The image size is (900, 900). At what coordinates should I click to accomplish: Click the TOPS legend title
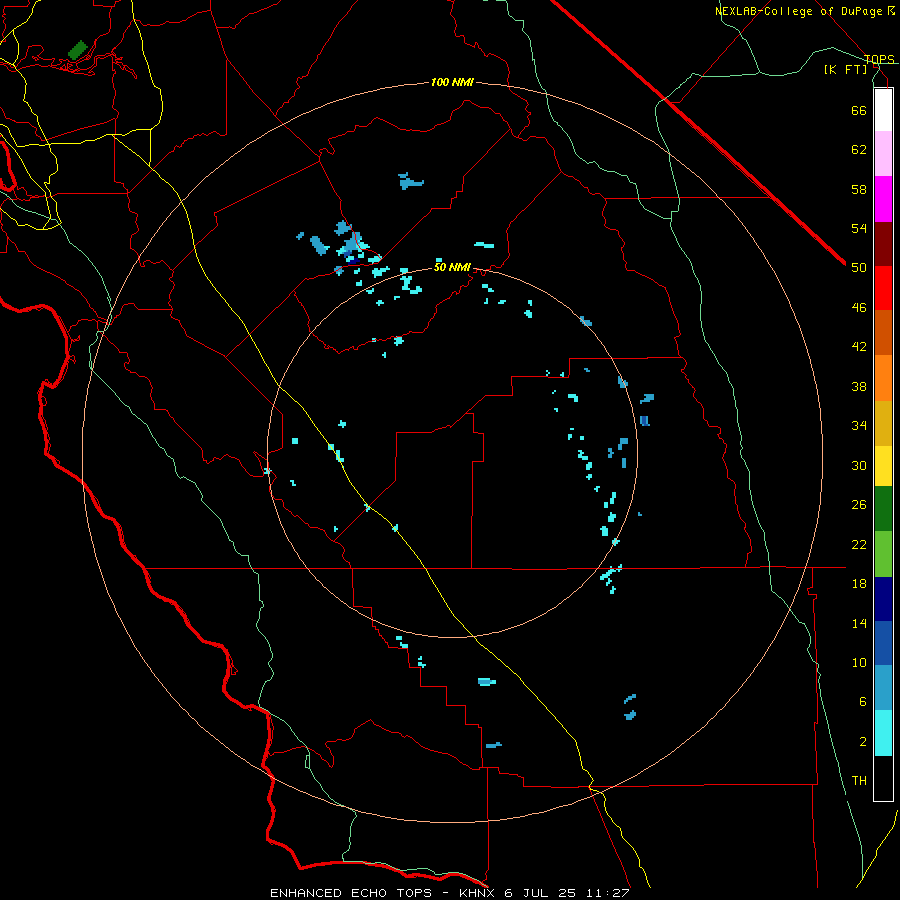pyautogui.click(x=879, y=59)
